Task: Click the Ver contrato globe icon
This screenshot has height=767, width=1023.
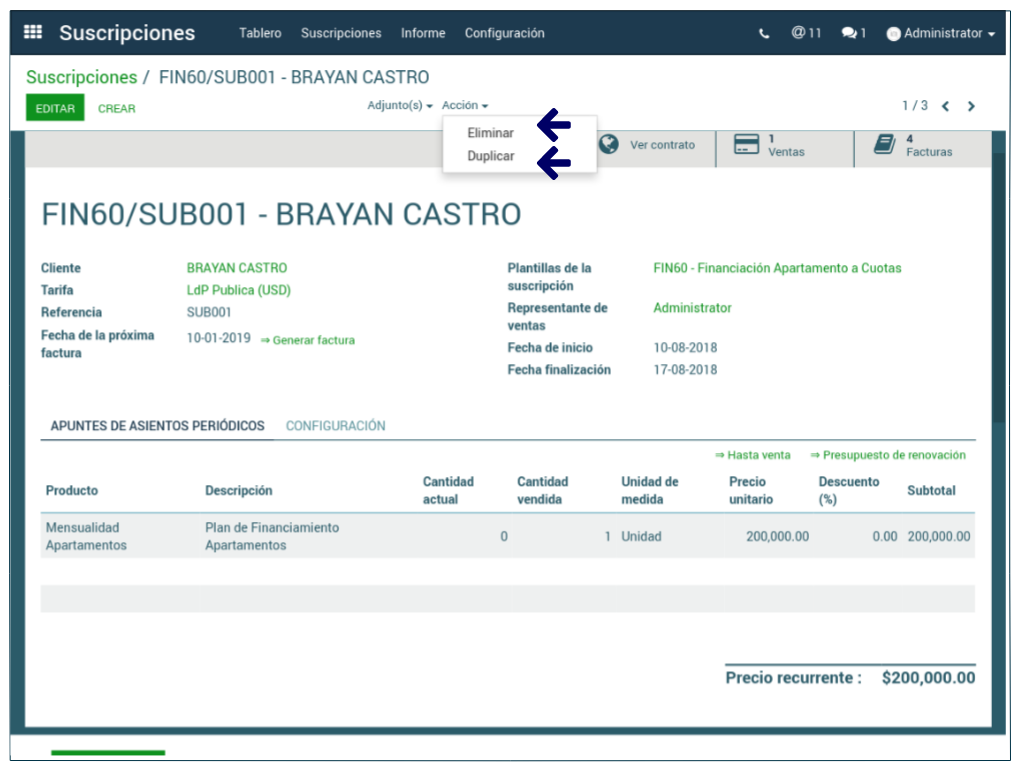Action: click(608, 145)
